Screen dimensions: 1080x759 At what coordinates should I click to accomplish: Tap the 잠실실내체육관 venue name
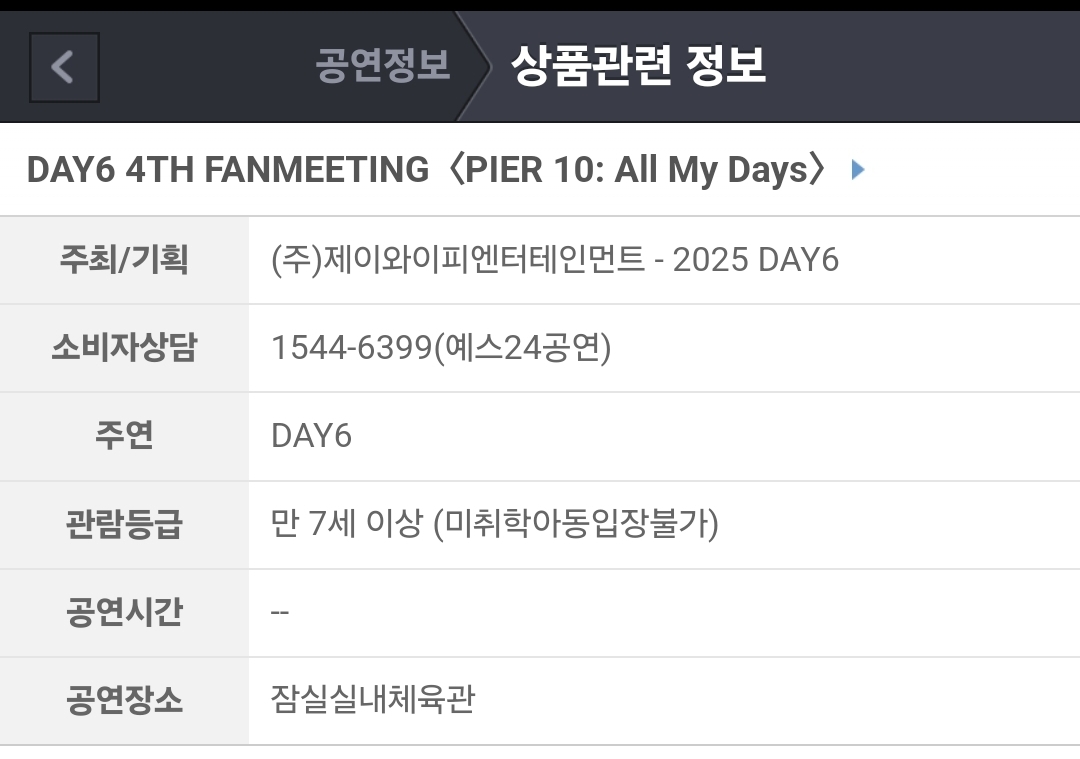(x=372, y=700)
